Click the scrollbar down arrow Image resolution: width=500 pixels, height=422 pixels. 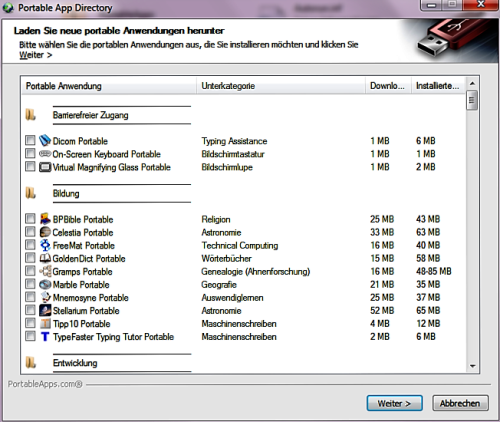pyautogui.click(x=472, y=366)
